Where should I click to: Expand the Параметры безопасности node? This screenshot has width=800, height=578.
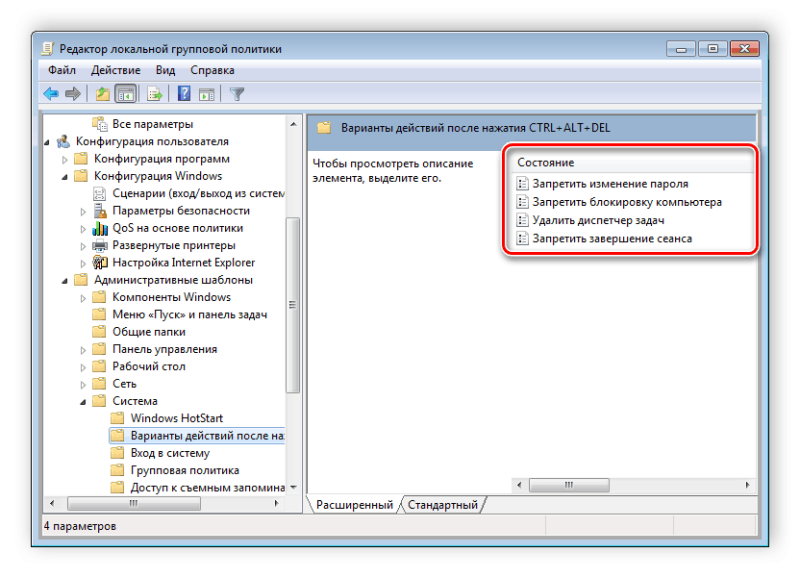(83, 212)
